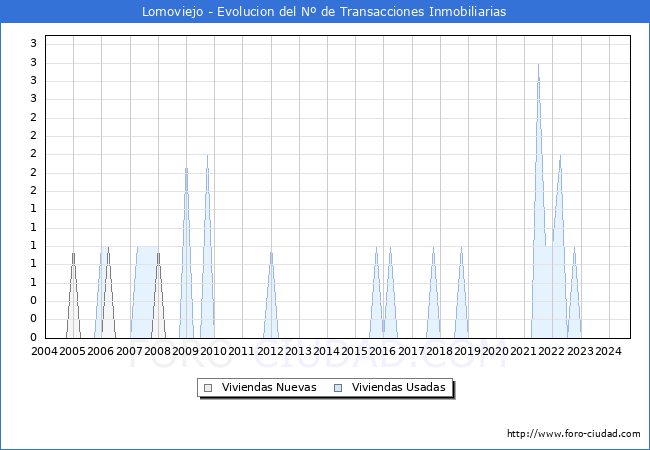The height and width of the screenshot is (450, 650).
Task: Open the foro-ciudad.com link
Action: click(573, 434)
